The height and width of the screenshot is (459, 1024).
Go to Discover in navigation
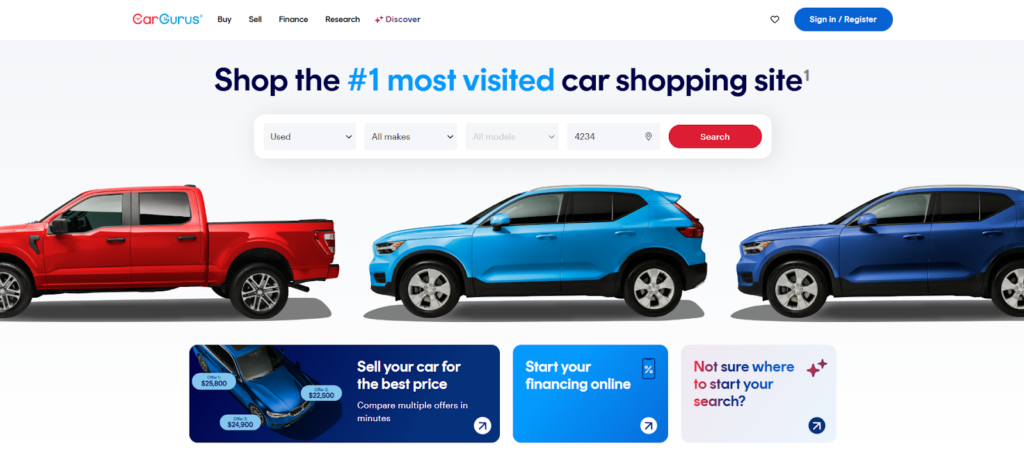(x=397, y=20)
